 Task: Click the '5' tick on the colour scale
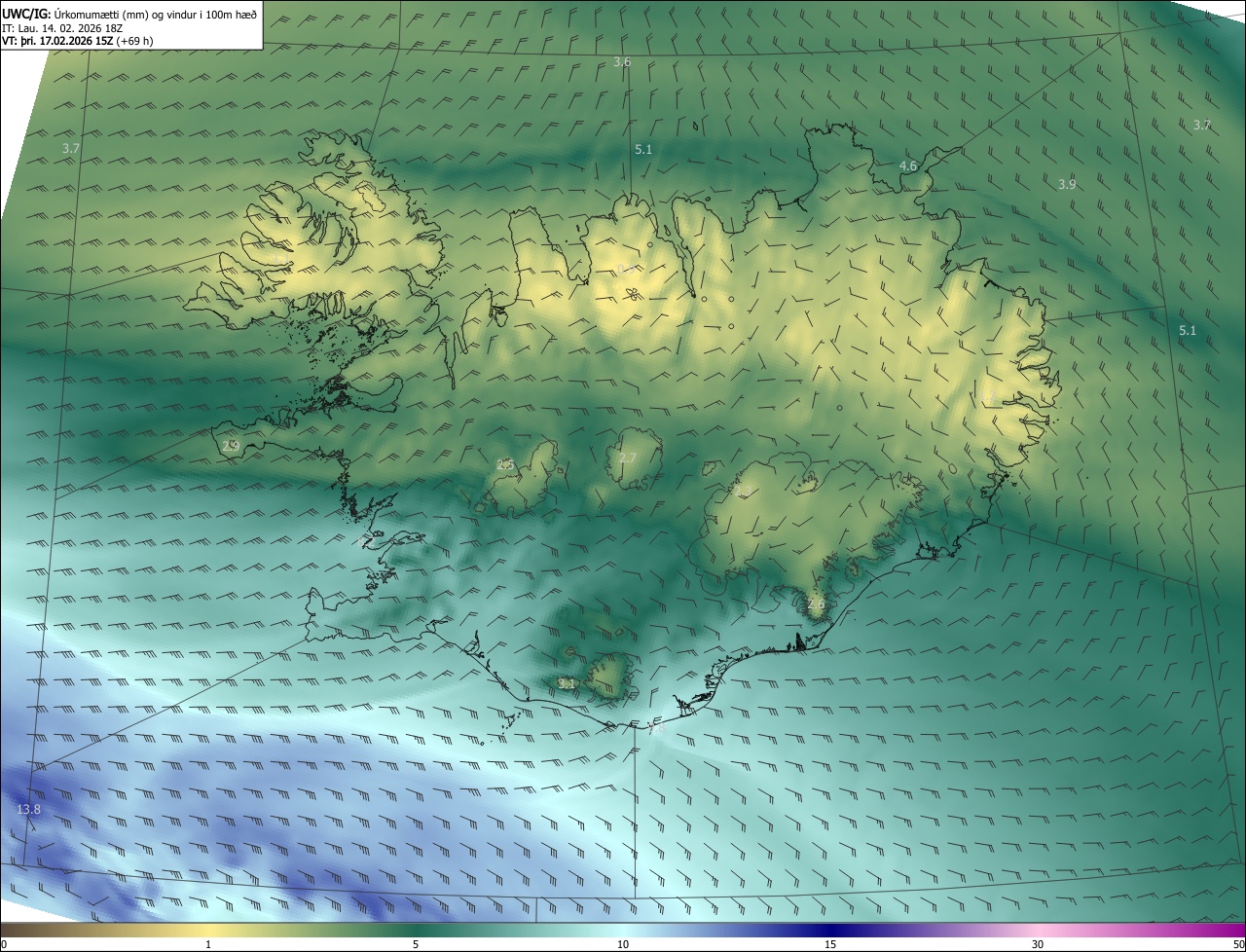[x=416, y=944]
